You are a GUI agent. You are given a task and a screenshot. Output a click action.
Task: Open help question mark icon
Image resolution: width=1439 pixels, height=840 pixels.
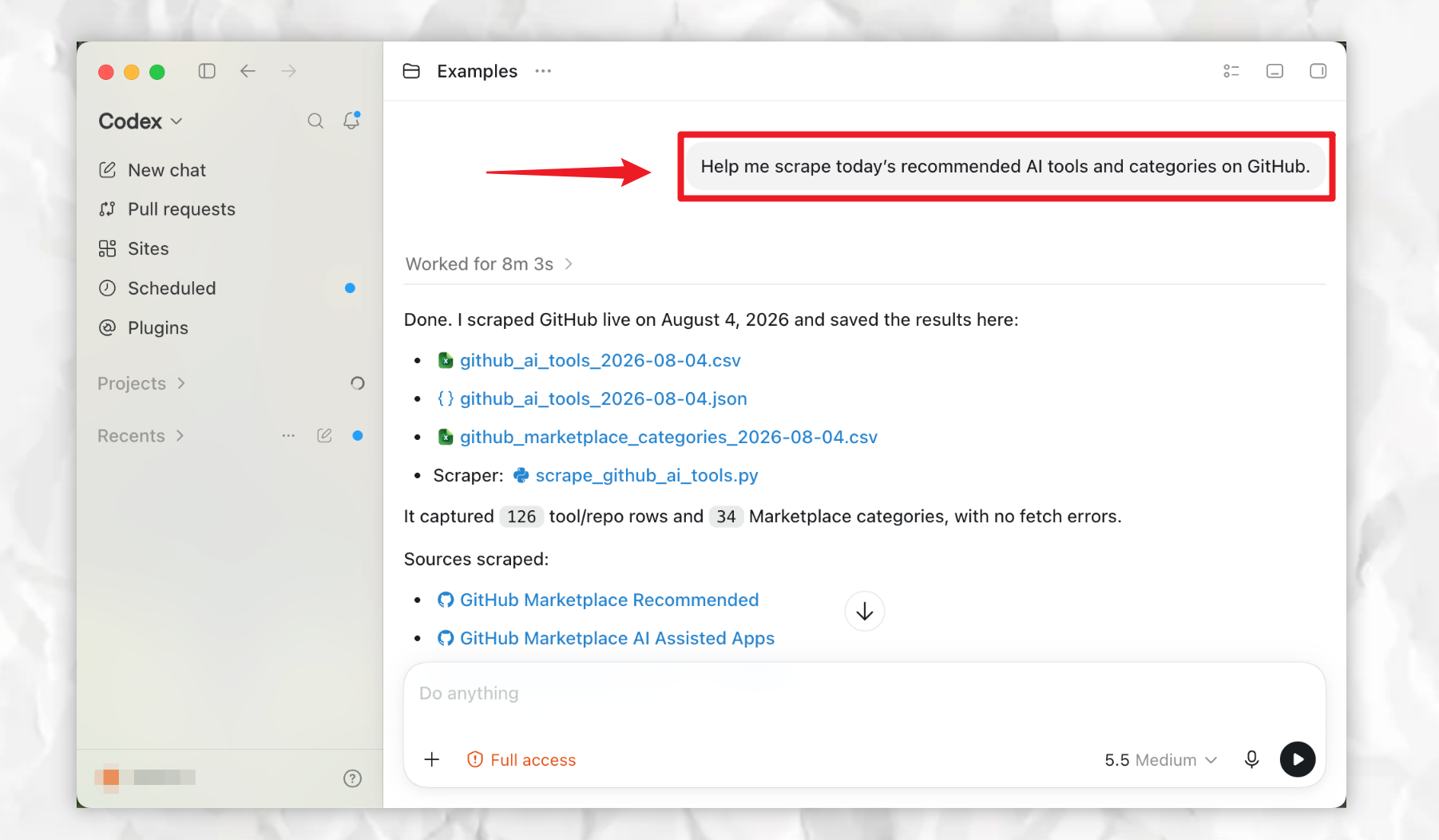point(352,779)
